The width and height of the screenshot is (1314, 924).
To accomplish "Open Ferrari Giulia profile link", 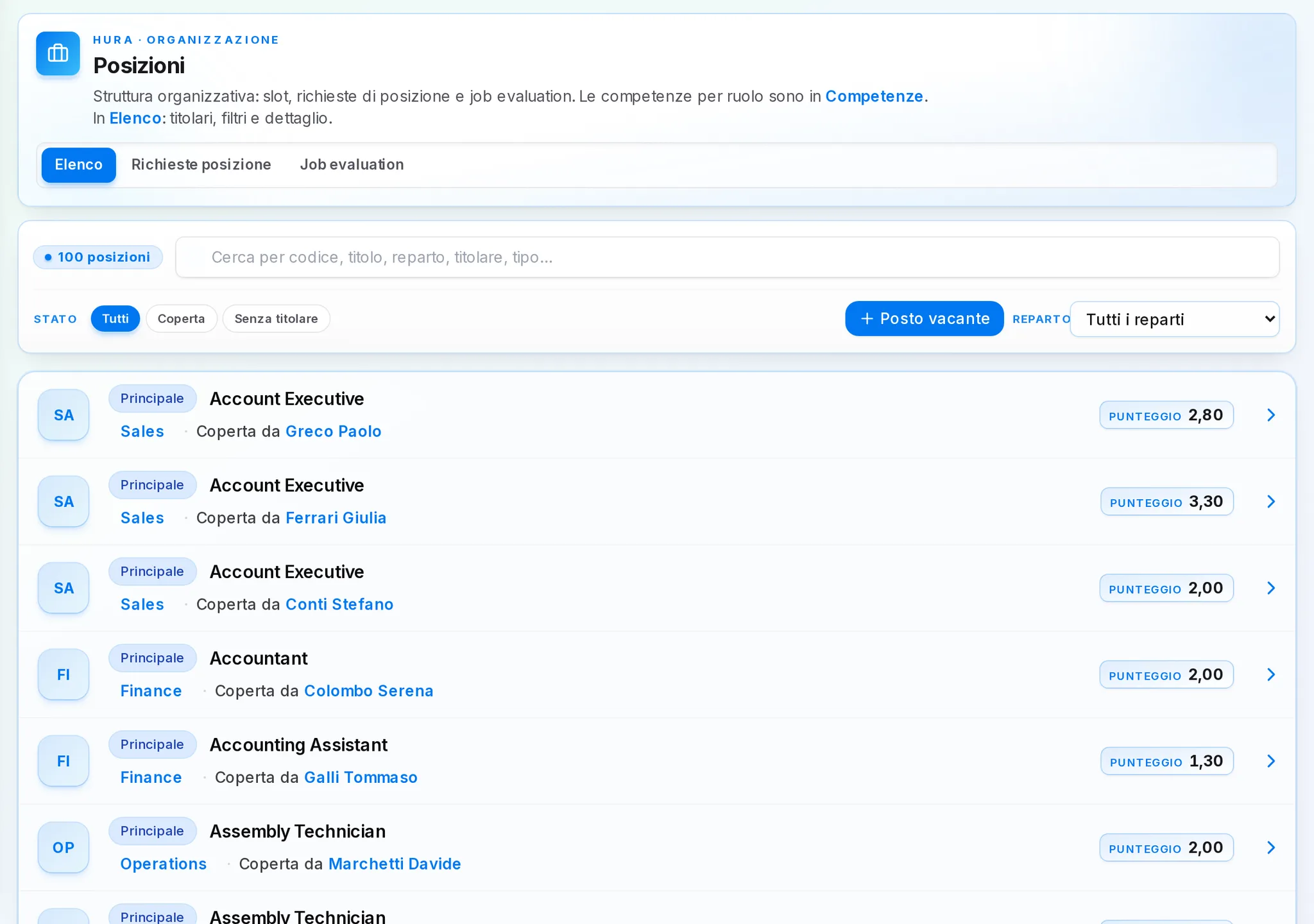I will [336, 518].
